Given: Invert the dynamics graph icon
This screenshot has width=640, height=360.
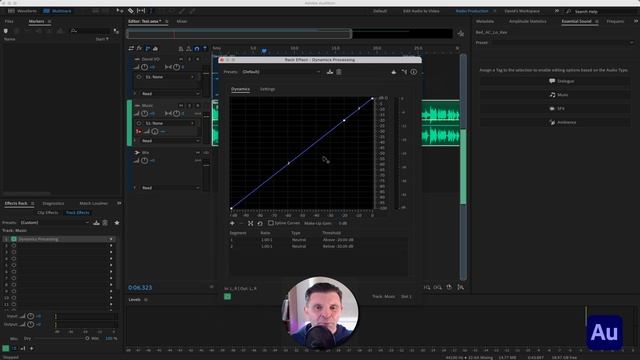Looking at the screenshot, I should tap(251, 223).
